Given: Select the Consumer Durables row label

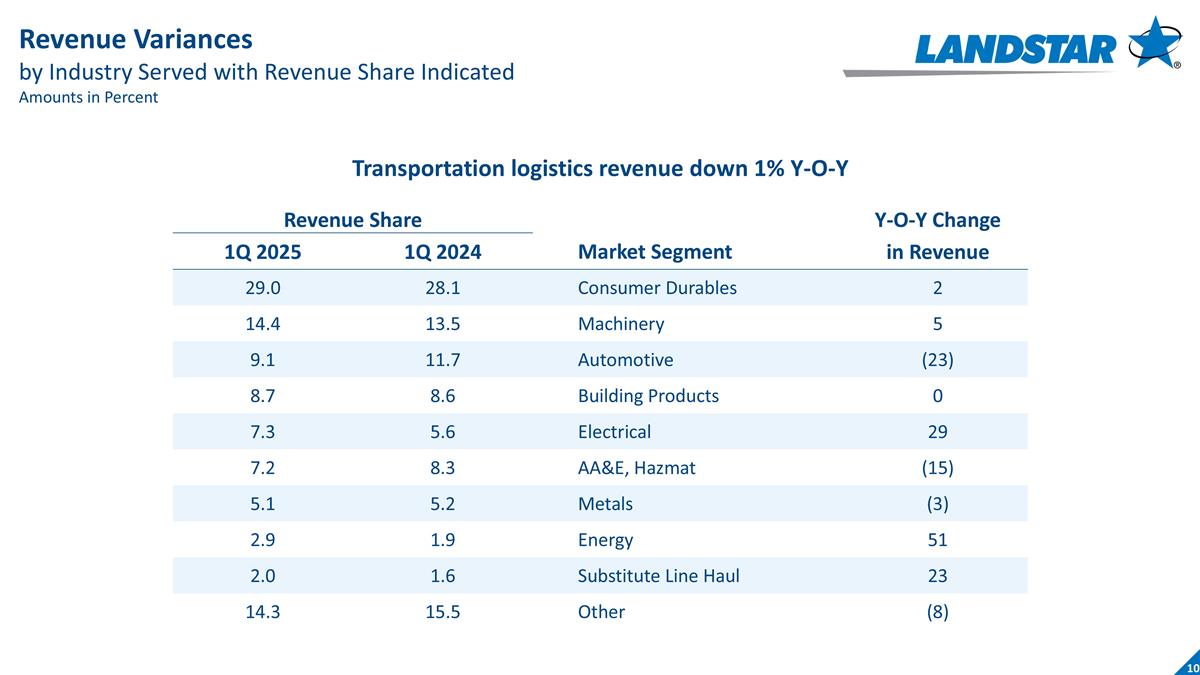Looking at the screenshot, I should 657,288.
